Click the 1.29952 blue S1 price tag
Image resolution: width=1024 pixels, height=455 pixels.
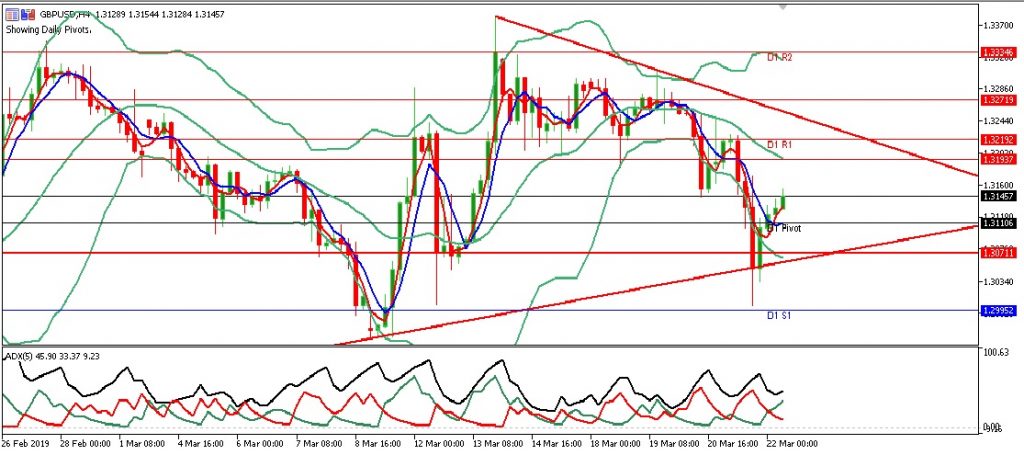(1000, 311)
